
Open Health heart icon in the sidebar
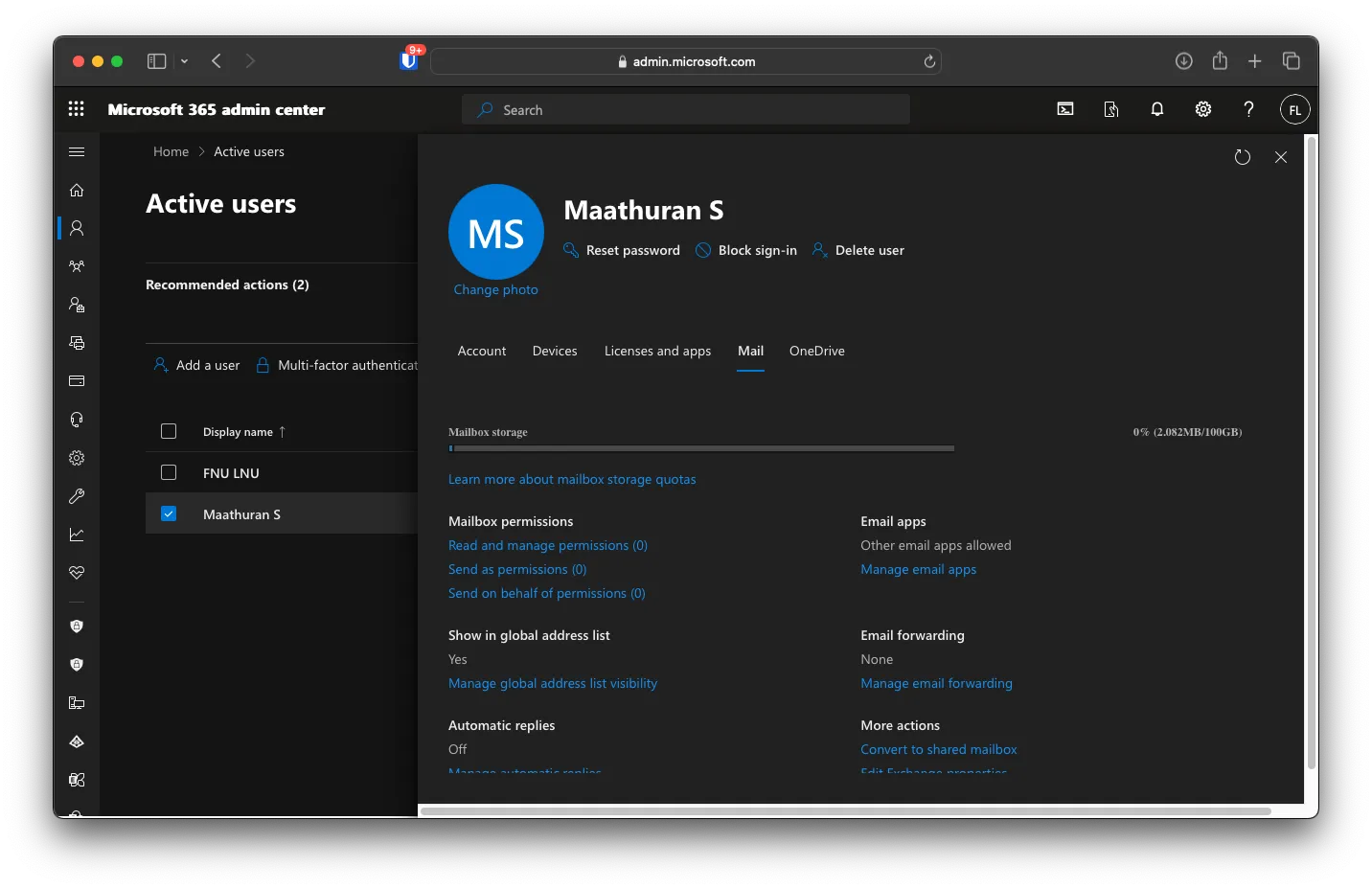[77, 573]
